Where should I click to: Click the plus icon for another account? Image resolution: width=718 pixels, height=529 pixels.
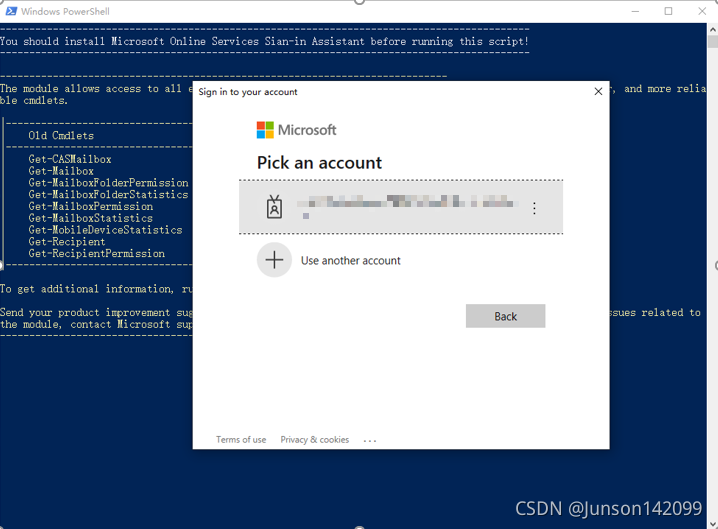point(274,260)
